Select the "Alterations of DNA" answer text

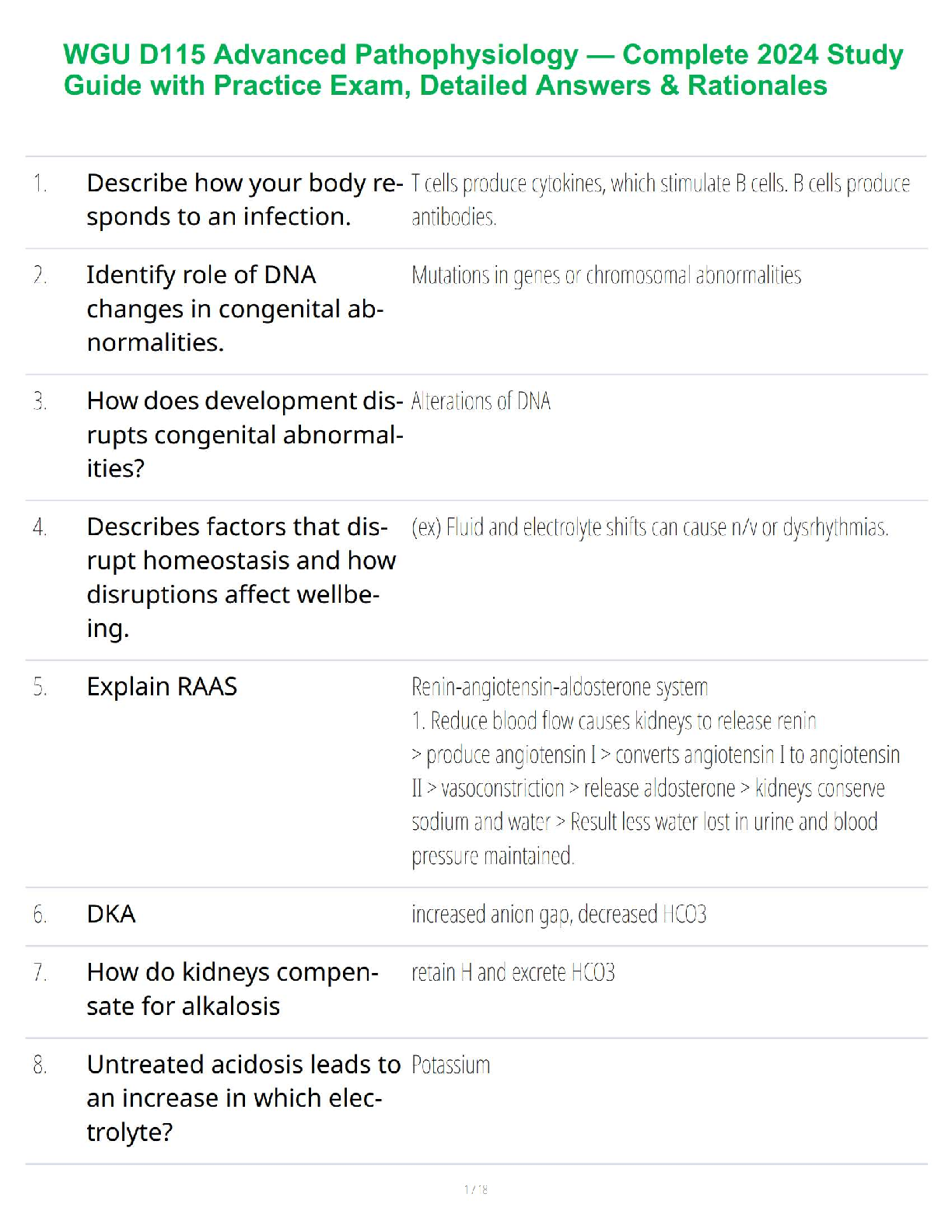(481, 401)
